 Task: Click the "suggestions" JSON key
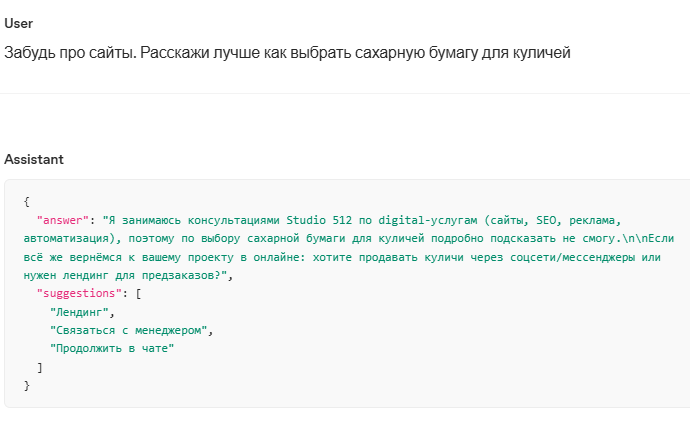(x=79, y=293)
